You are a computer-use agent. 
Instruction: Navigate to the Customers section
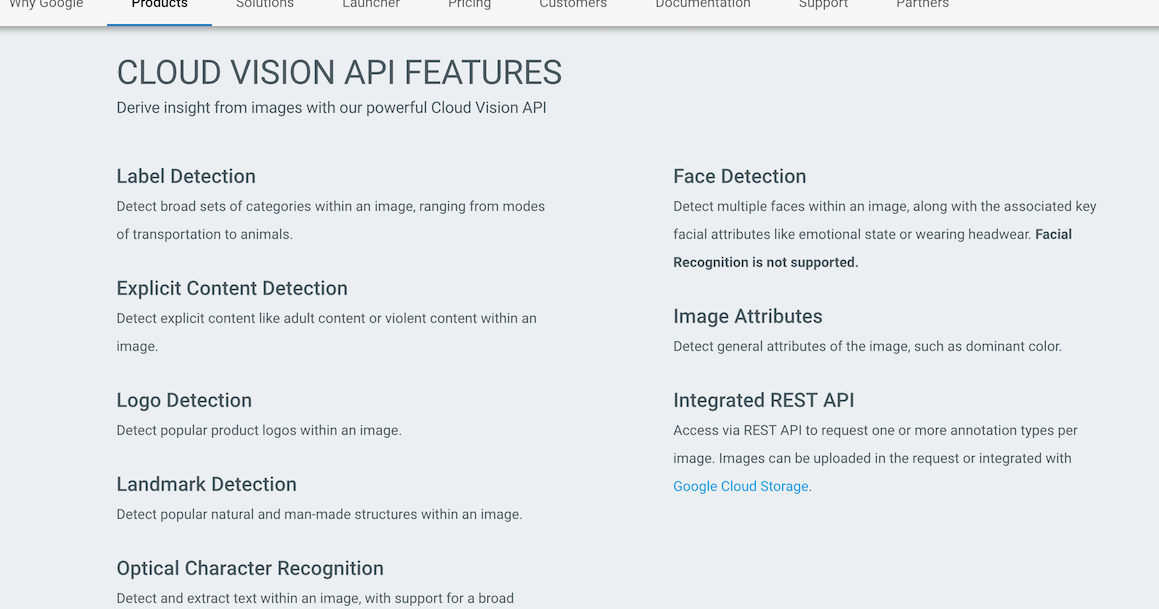572,4
